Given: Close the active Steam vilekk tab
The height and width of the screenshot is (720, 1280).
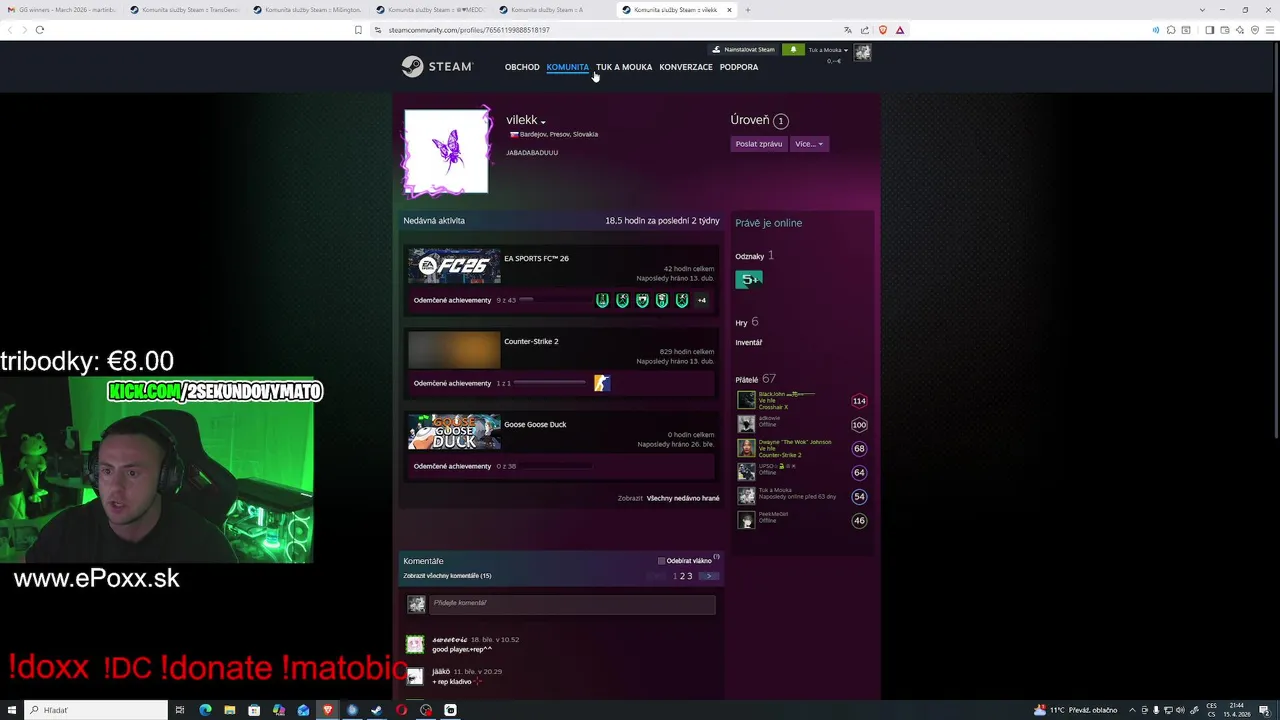Looking at the screenshot, I should [729, 10].
